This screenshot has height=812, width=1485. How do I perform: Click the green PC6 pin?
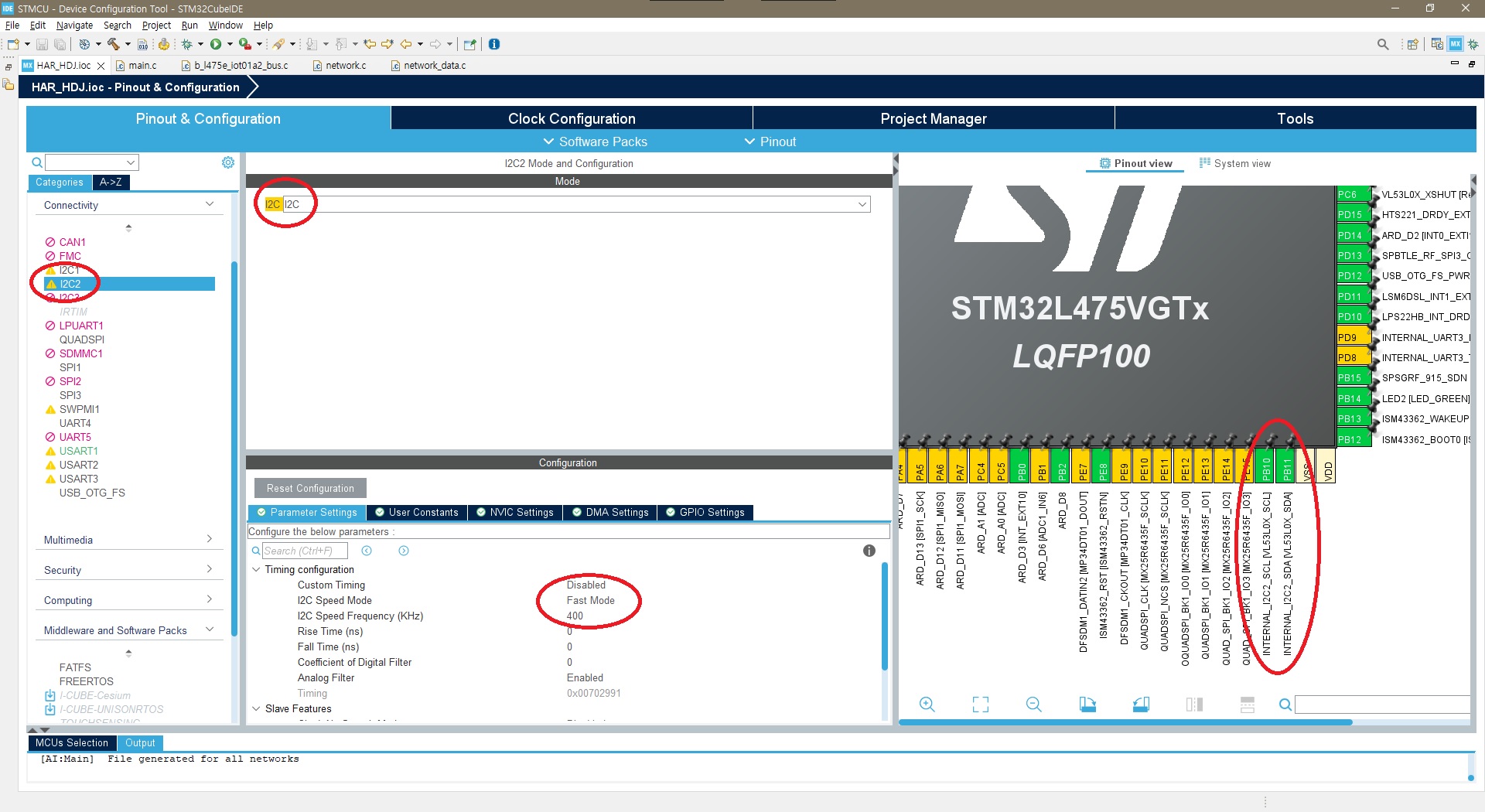pos(1353,194)
